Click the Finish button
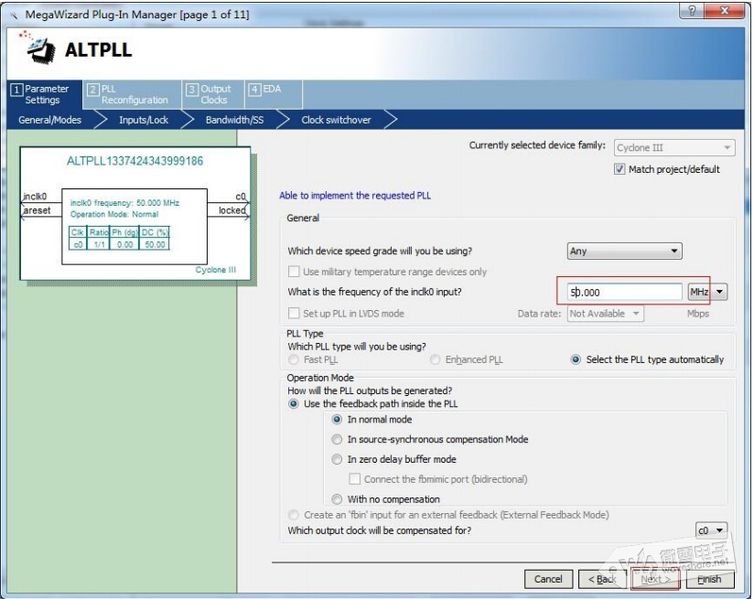The image size is (754, 599). (x=710, y=579)
